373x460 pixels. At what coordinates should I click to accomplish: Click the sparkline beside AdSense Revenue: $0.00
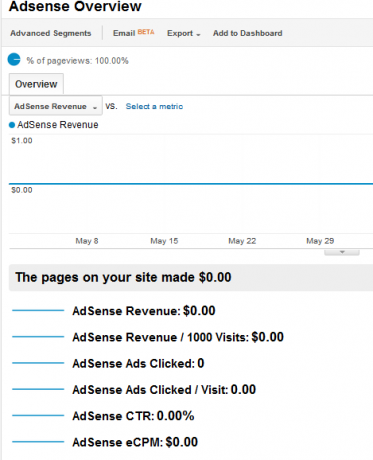pyautogui.click(x=38, y=310)
